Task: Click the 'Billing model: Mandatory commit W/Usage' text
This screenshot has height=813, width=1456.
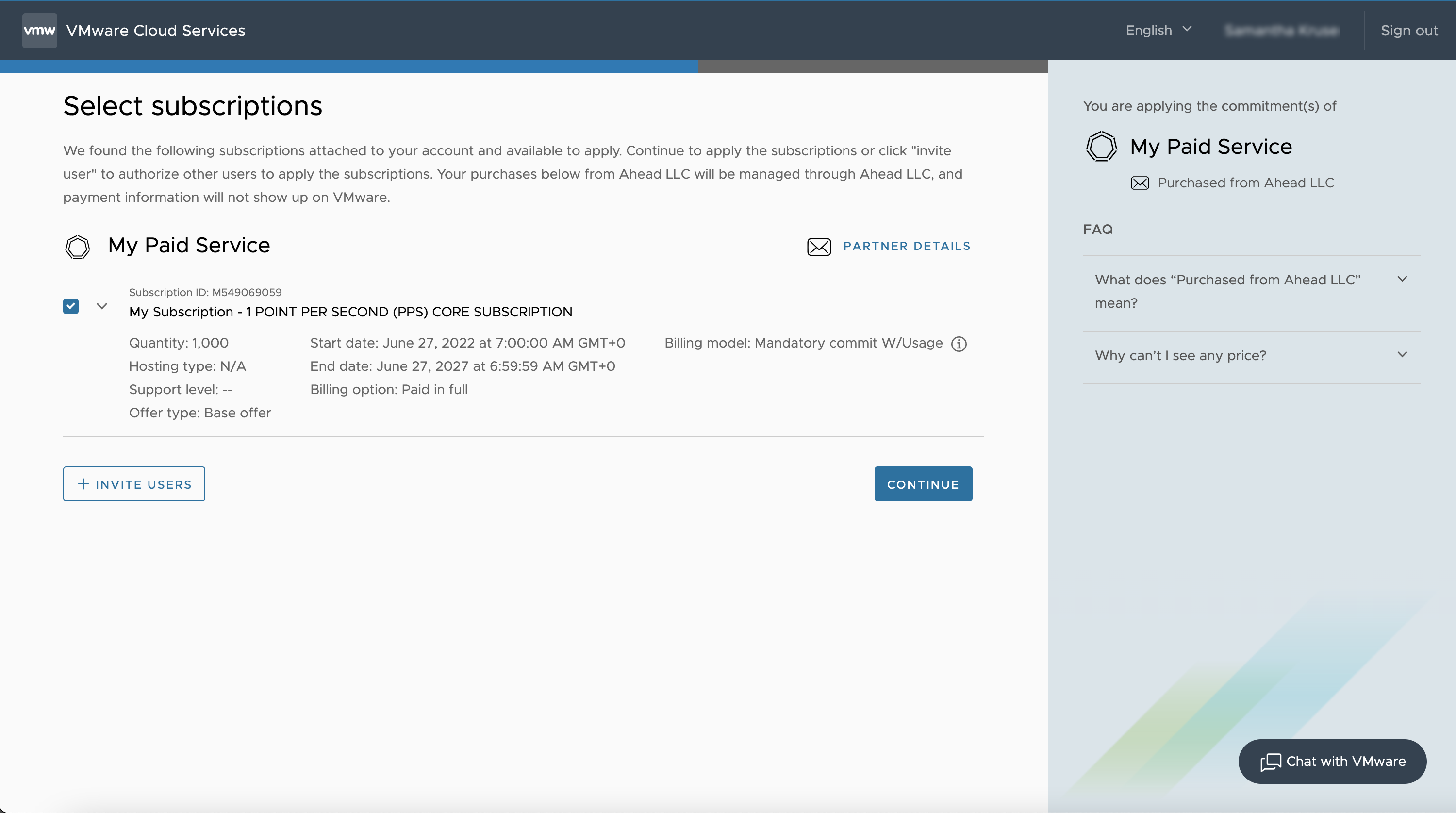Action: click(x=803, y=343)
